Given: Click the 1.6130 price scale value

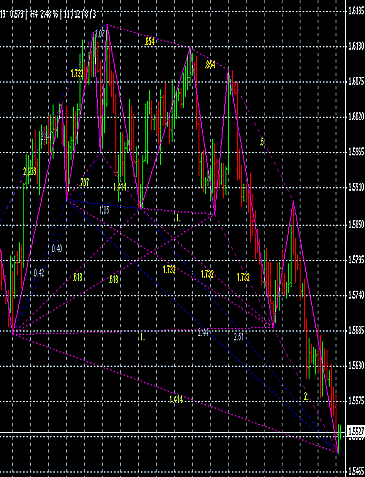Looking at the screenshot, I should point(356,47).
